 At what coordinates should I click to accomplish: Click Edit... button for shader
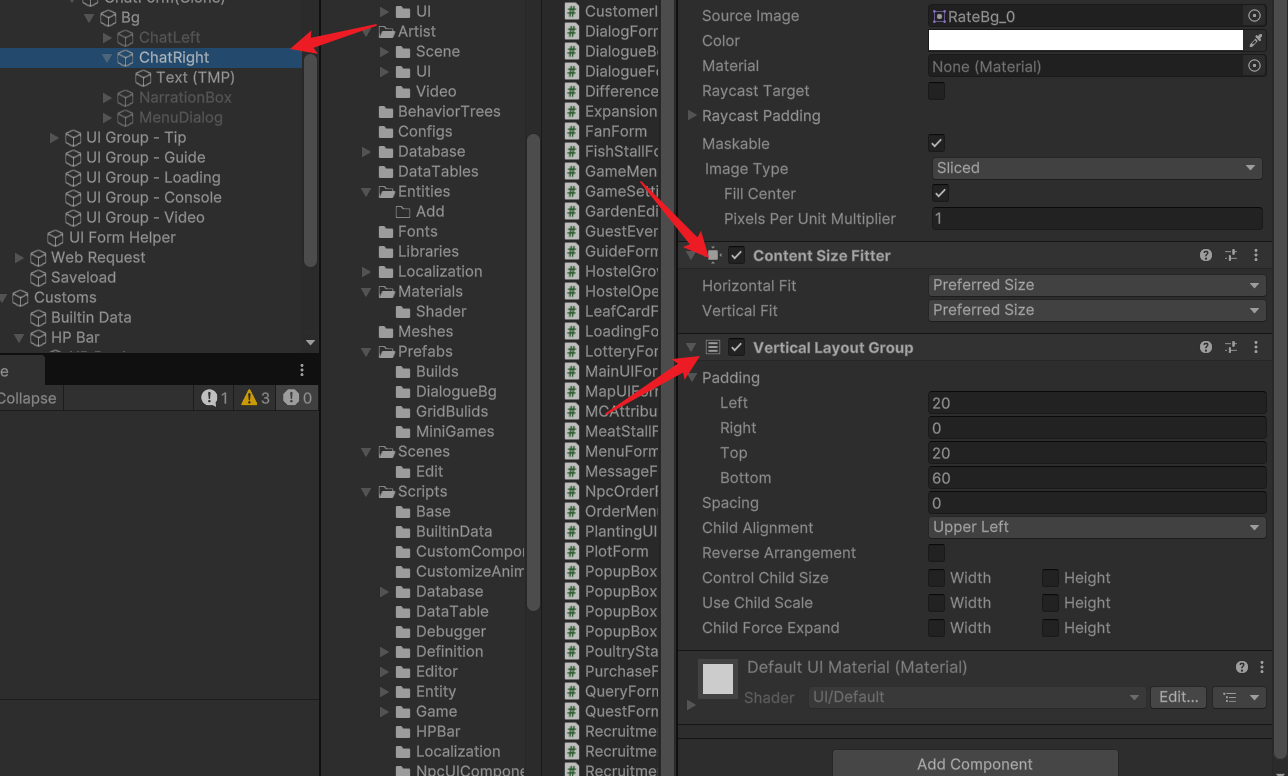(x=1178, y=697)
